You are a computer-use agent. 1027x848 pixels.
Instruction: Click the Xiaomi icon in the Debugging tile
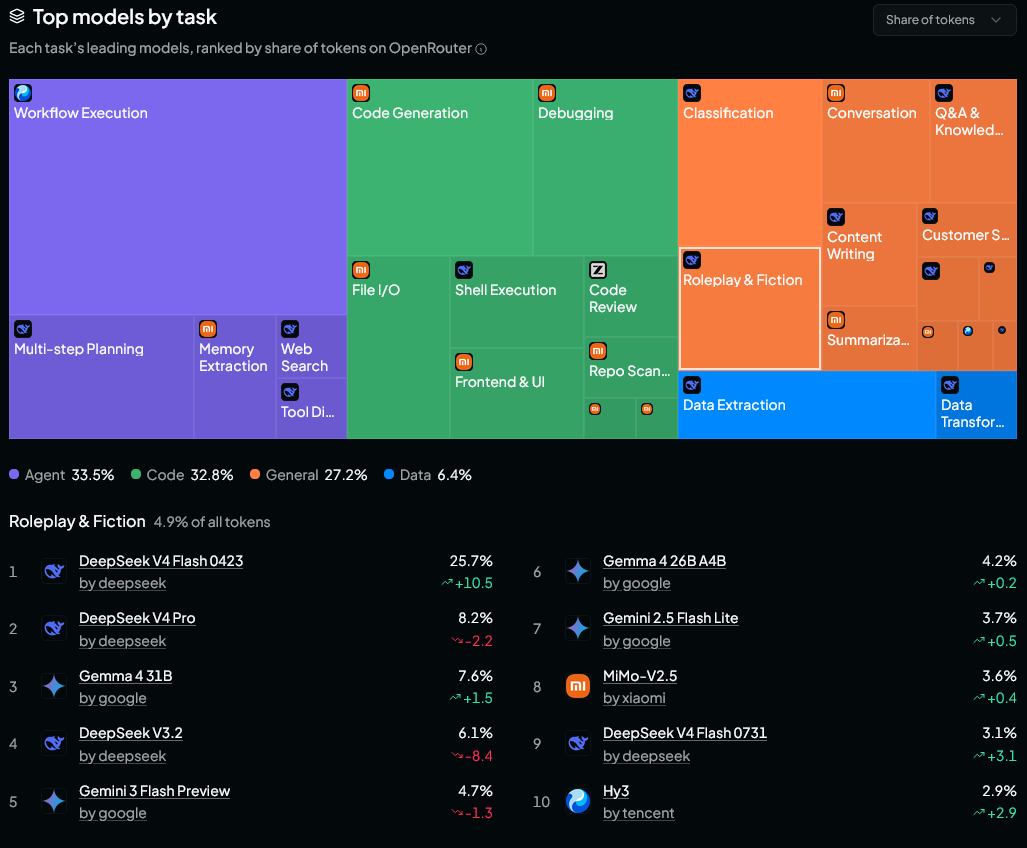547,93
